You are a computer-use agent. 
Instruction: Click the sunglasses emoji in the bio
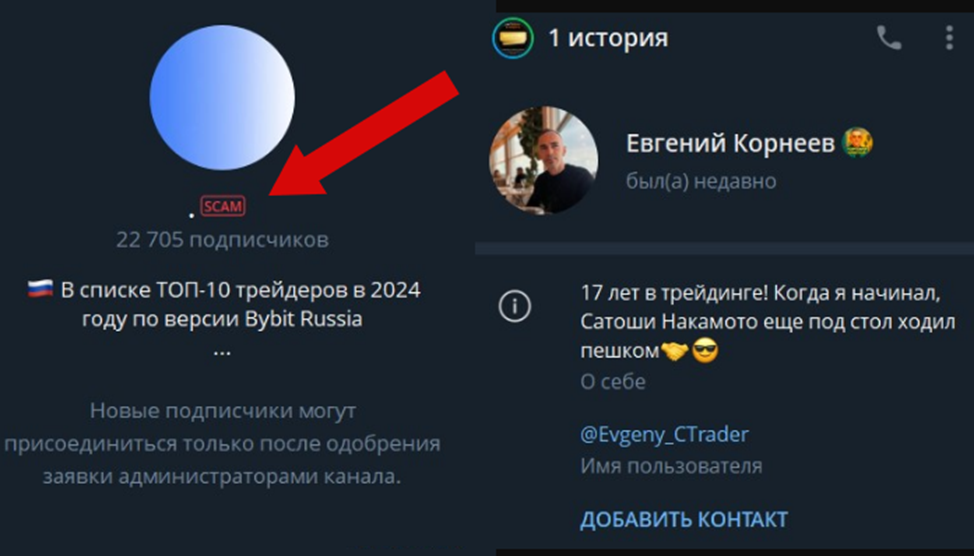pos(705,351)
